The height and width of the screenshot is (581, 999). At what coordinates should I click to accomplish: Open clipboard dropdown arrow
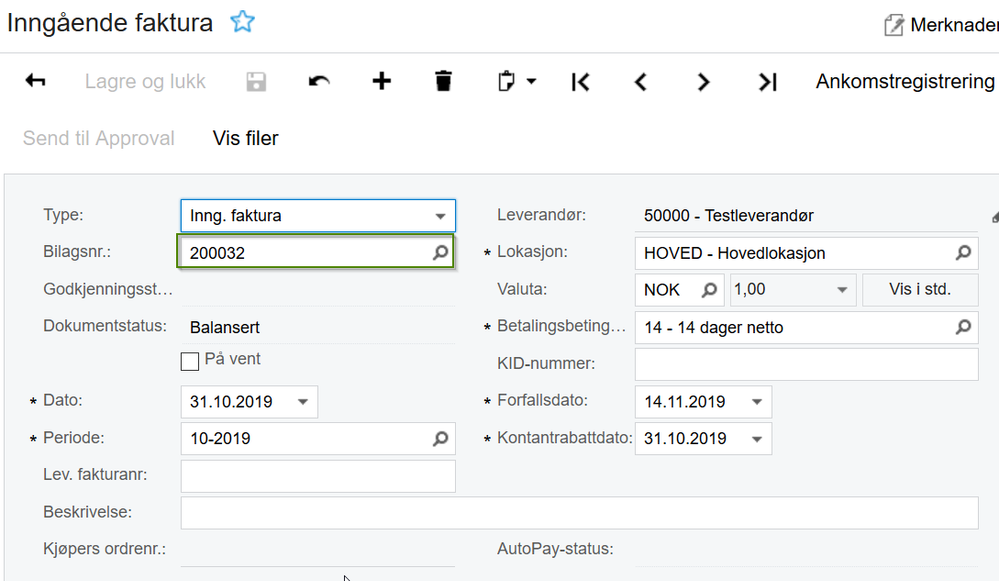pyautogui.click(x=531, y=82)
